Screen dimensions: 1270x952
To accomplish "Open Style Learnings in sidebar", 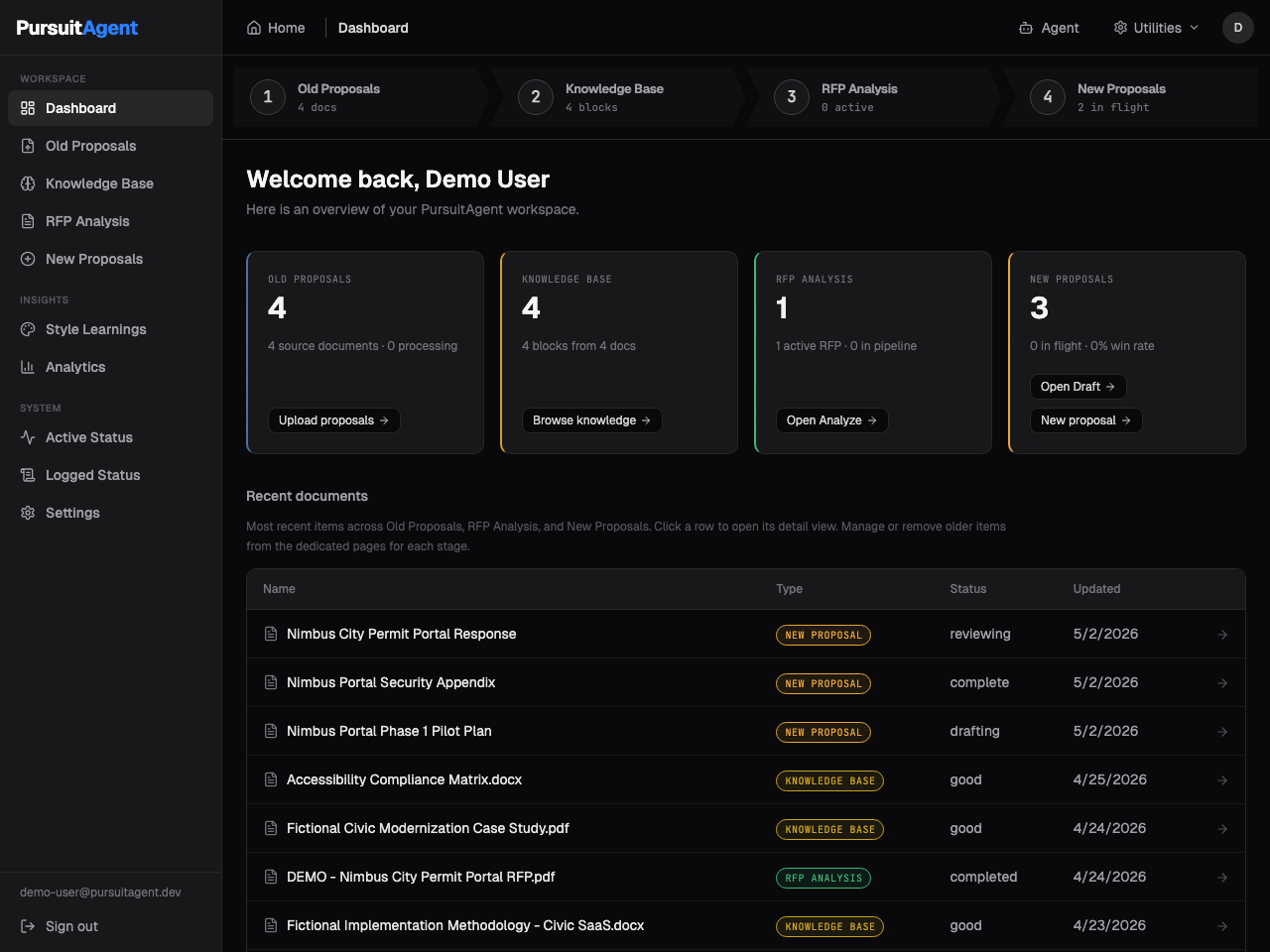I will (x=110, y=329).
